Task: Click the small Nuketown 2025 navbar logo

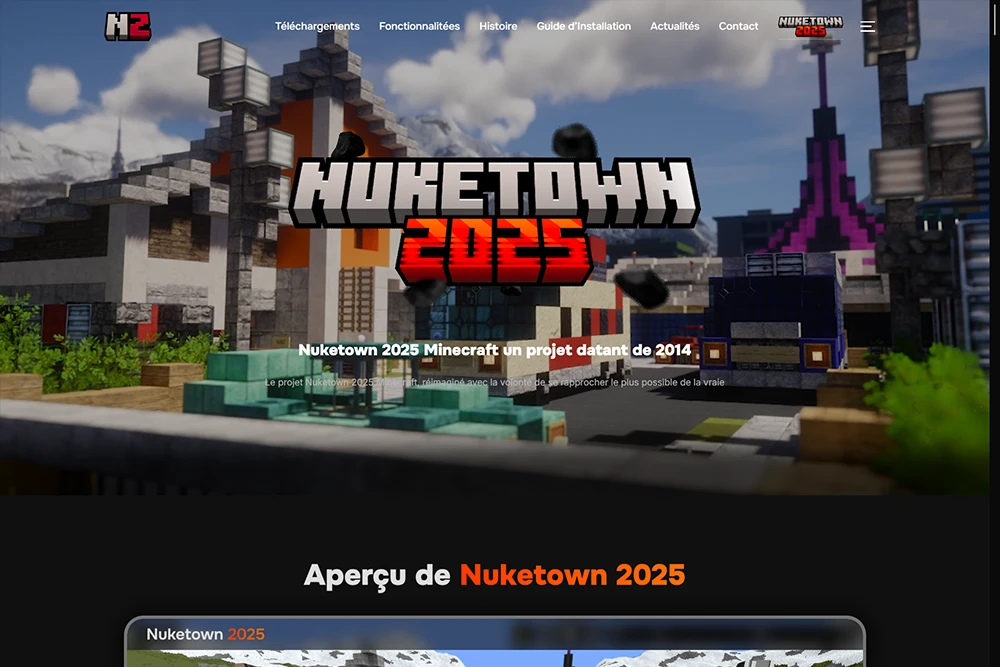Action: 810,27
